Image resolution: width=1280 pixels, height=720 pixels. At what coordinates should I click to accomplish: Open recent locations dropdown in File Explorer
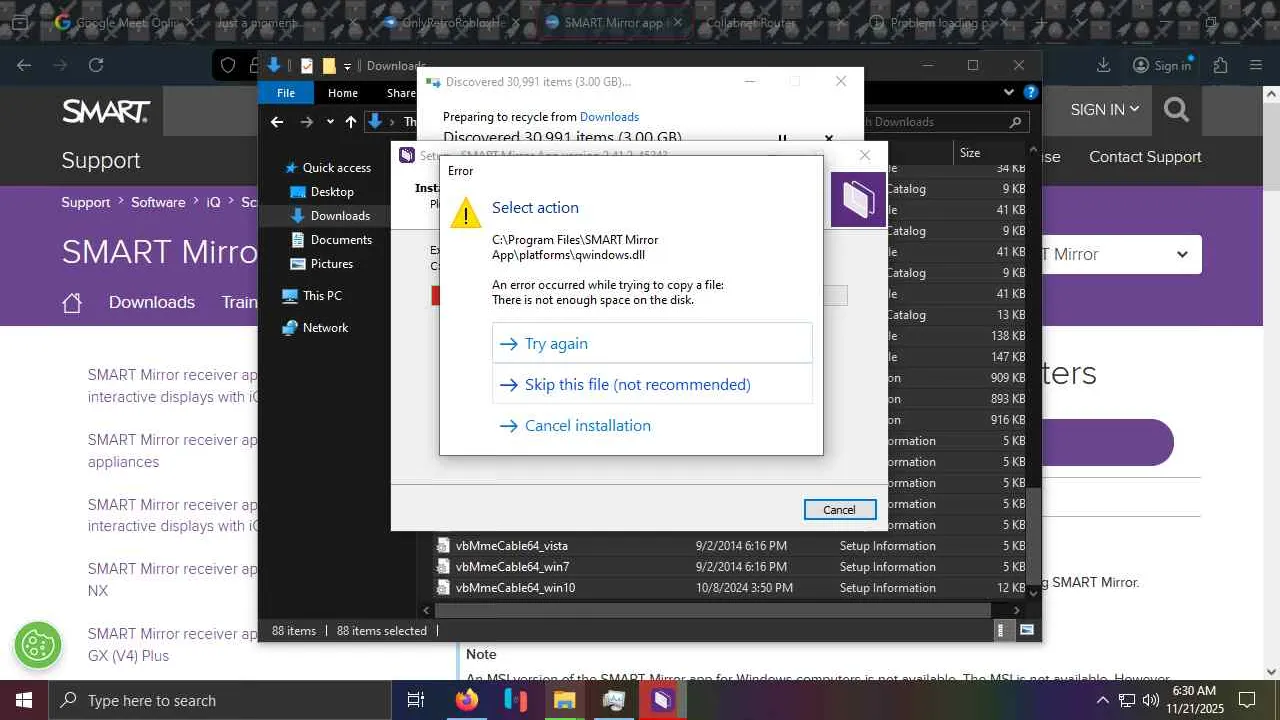(330, 122)
